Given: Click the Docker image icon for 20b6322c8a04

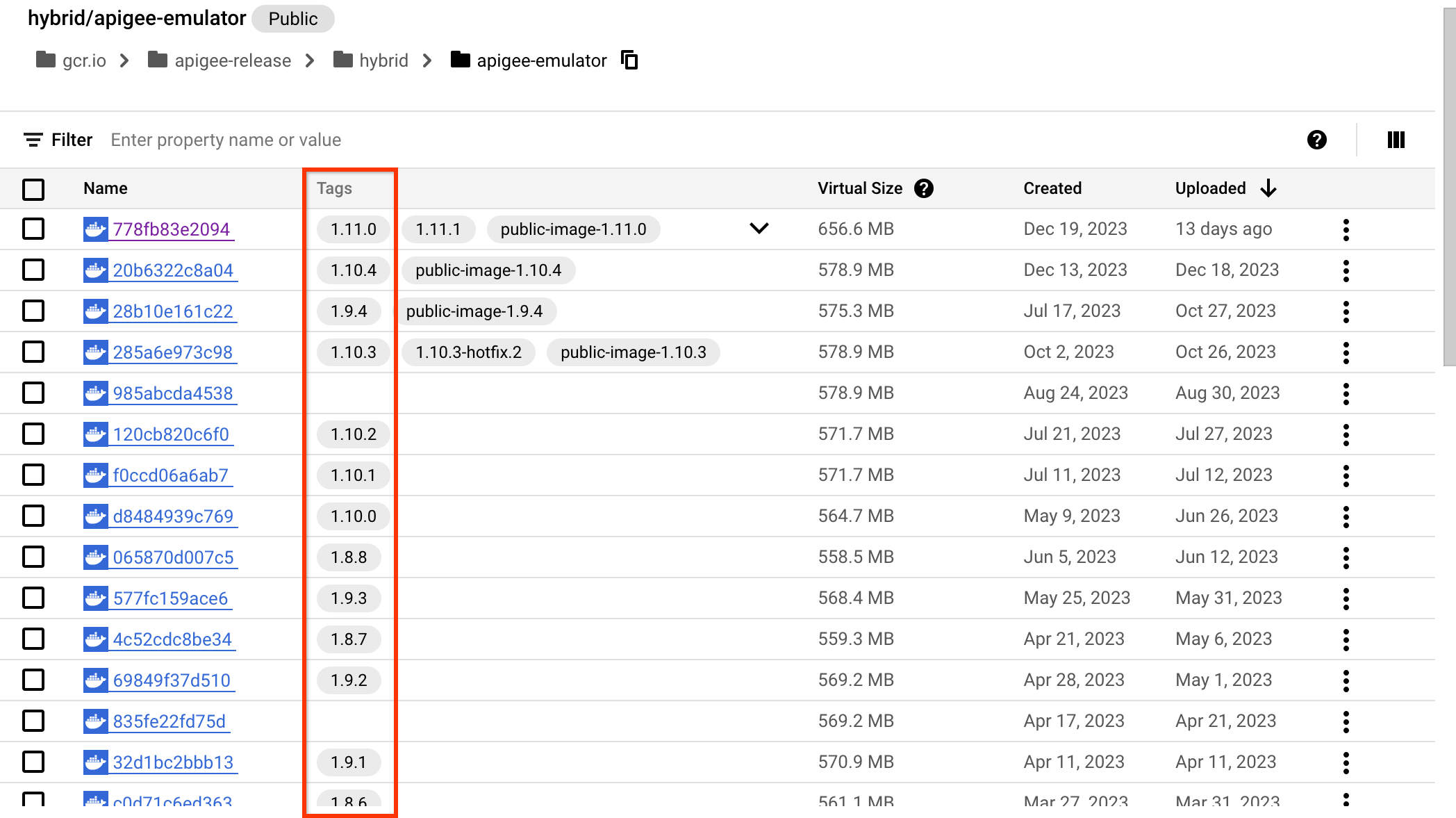Looking at the screenshot, I should coord(95,270).
